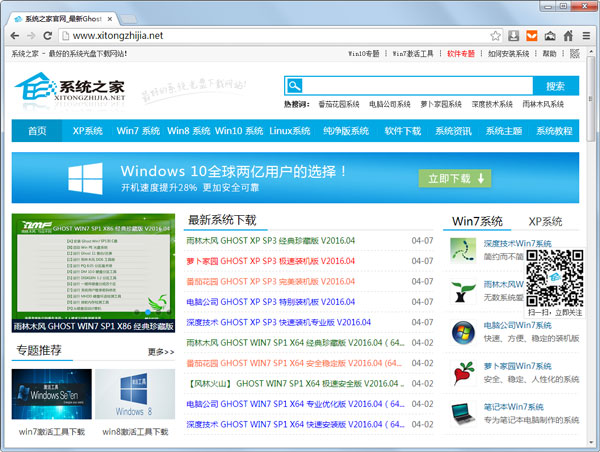Screen dimensions: 600x452
Task: Click the Windows logo in the Win10 banner
Action: (x=85, y=178)
